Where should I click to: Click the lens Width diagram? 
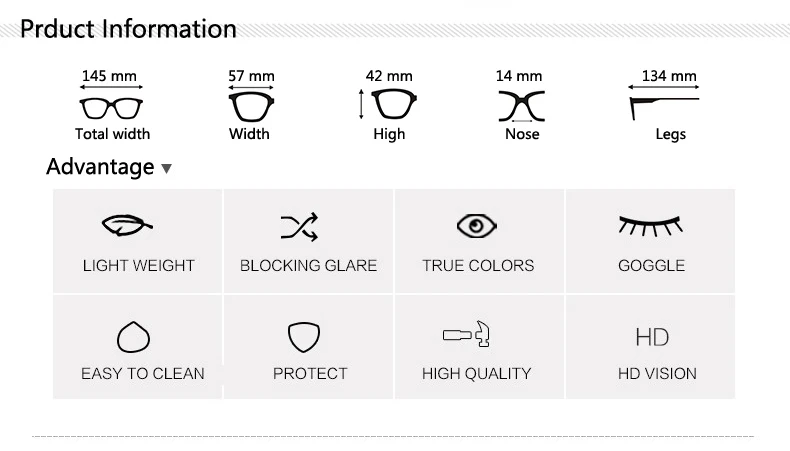pyautogui.click(x=250, y=105)
